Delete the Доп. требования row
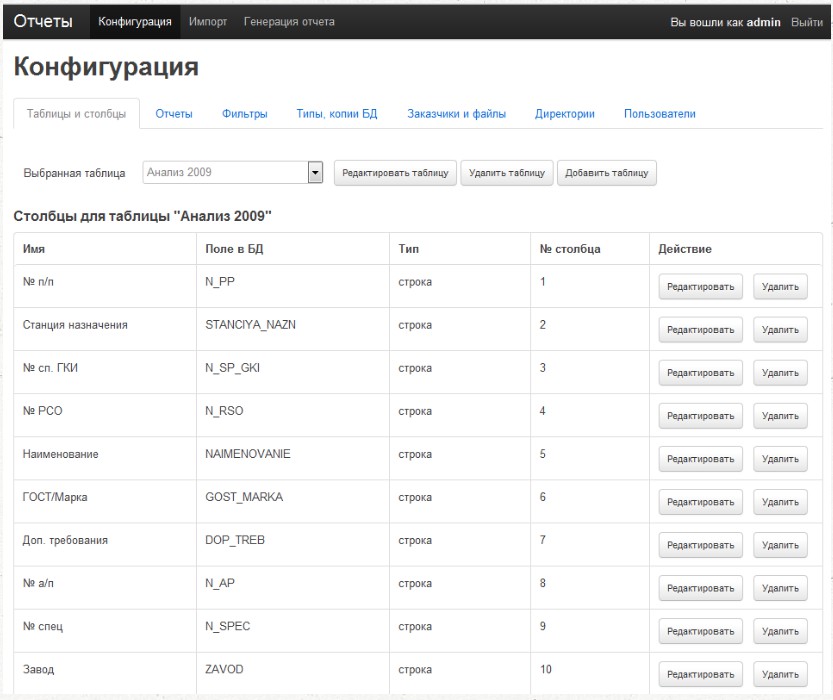 tap(780, 545)
